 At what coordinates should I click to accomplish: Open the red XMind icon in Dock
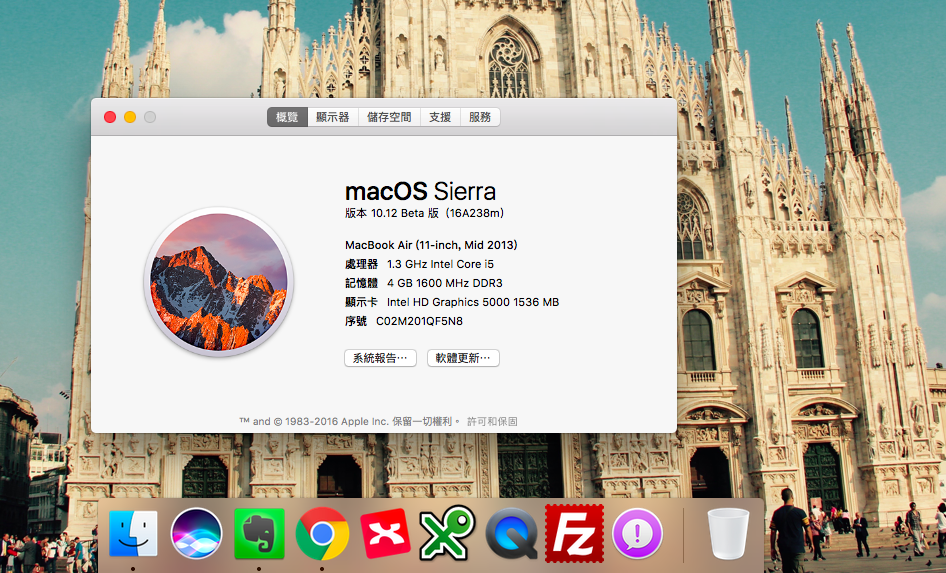[x=385, y=534]
